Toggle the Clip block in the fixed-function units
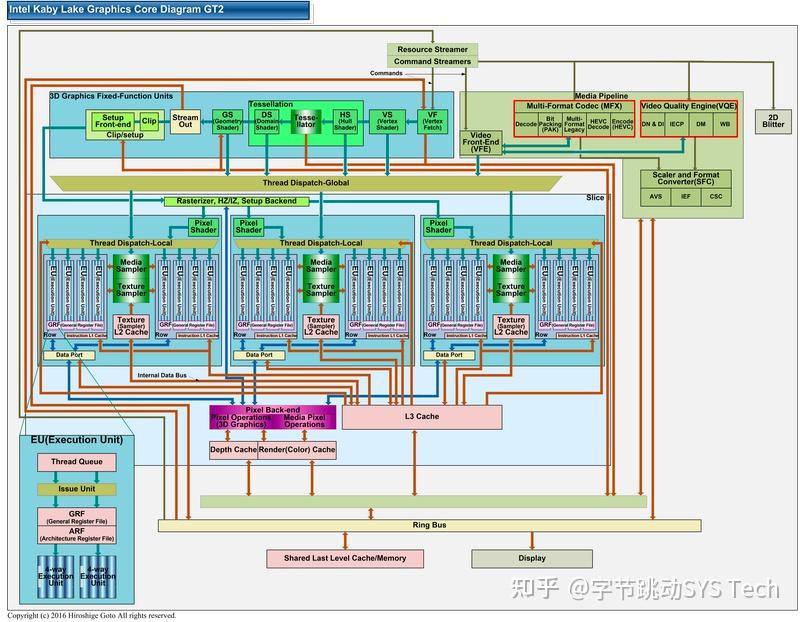This screenshot has height=622, width=800. [148, 120]
